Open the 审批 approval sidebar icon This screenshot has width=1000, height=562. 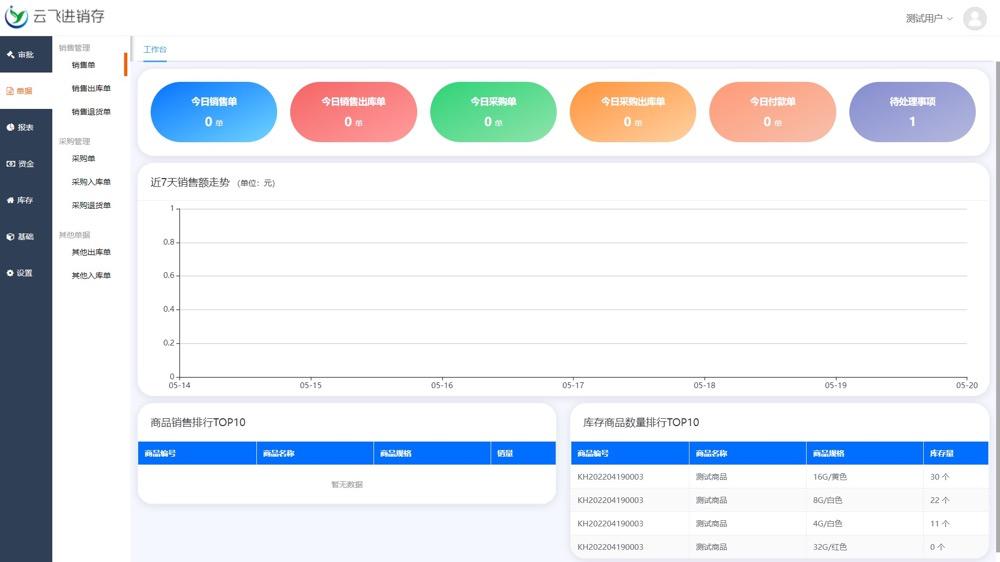(11, 55)
